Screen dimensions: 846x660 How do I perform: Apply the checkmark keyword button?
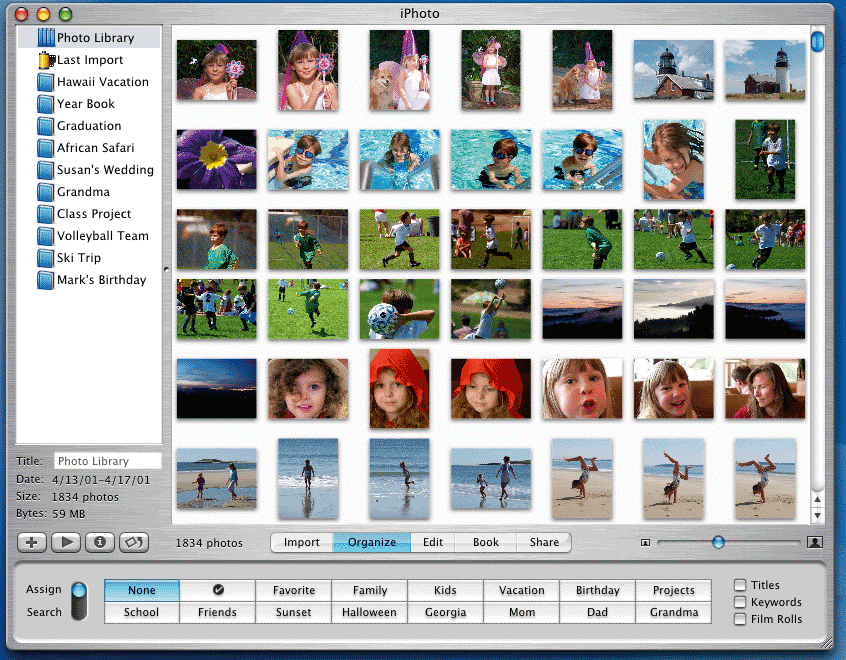[x=218, y=590]
